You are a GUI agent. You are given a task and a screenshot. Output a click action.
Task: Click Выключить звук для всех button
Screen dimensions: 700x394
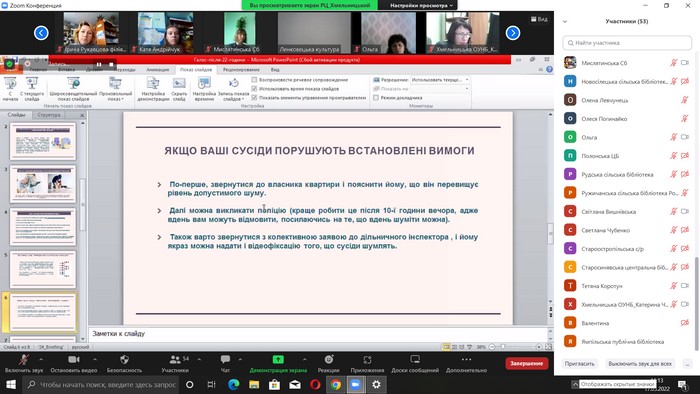[640, 364]
